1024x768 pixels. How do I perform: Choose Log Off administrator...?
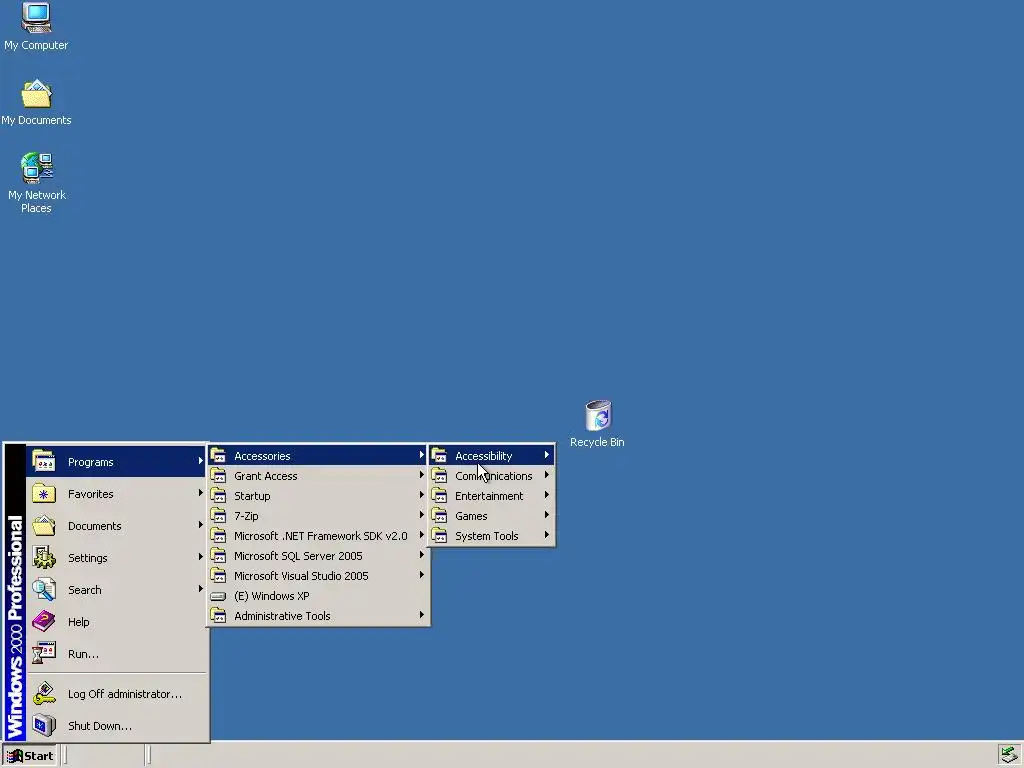coord(117,694)
